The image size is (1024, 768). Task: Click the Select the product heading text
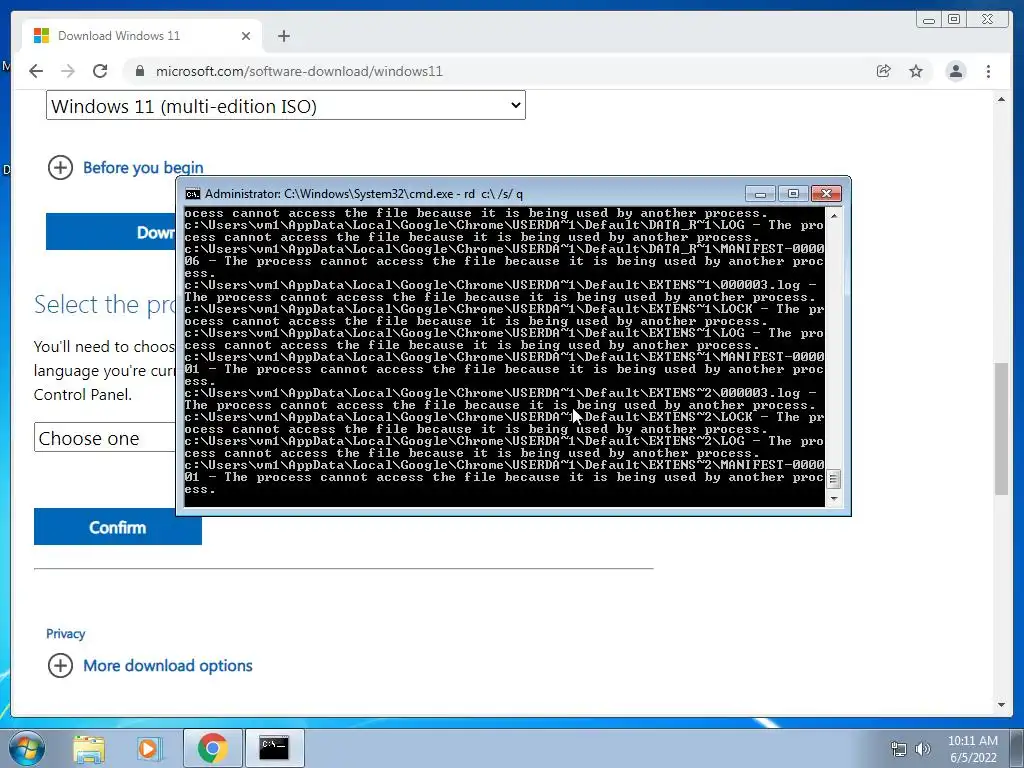click(x=104, y=304)
